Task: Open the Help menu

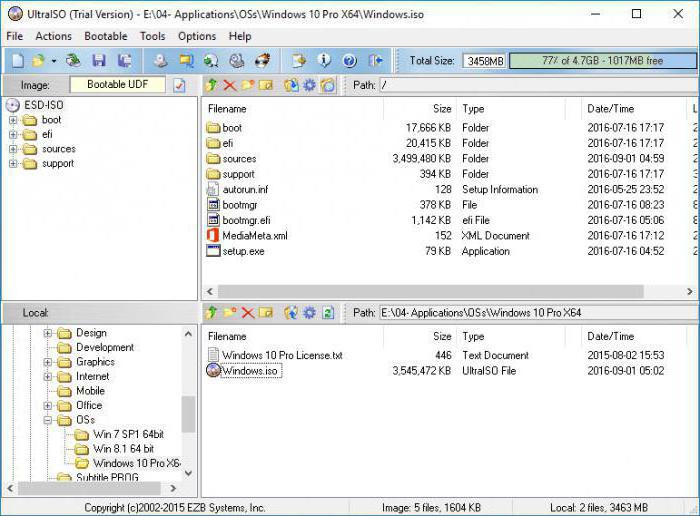Action: 240,36
